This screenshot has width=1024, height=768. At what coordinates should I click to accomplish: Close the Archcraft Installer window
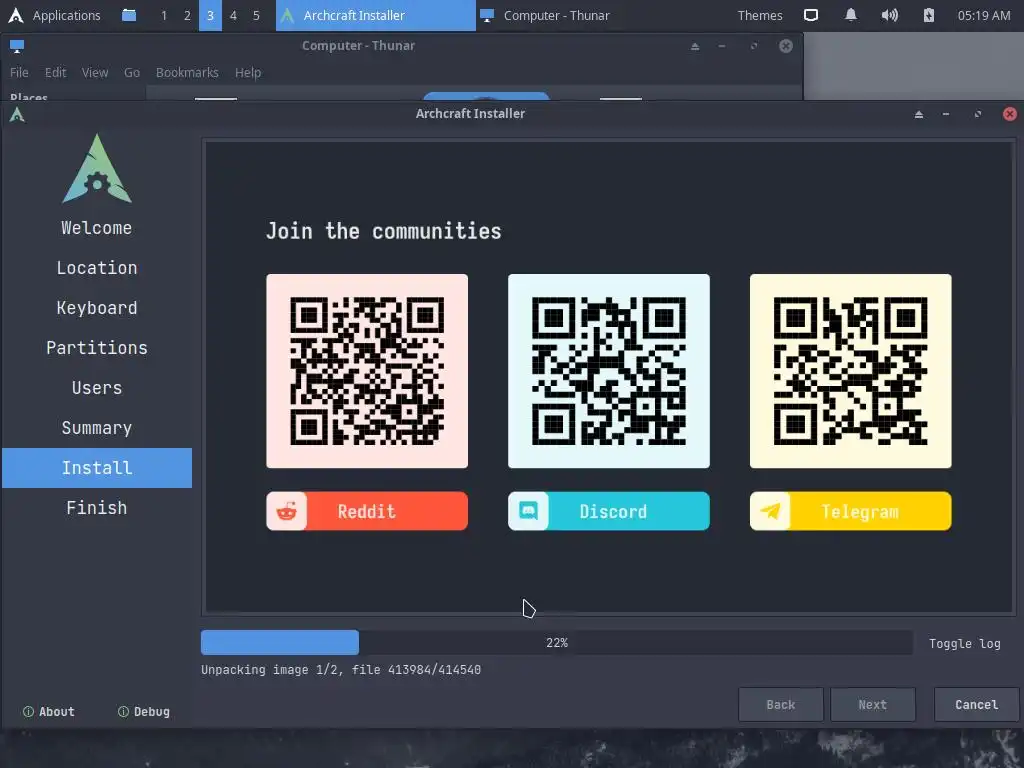click(x=1010, y=114)
